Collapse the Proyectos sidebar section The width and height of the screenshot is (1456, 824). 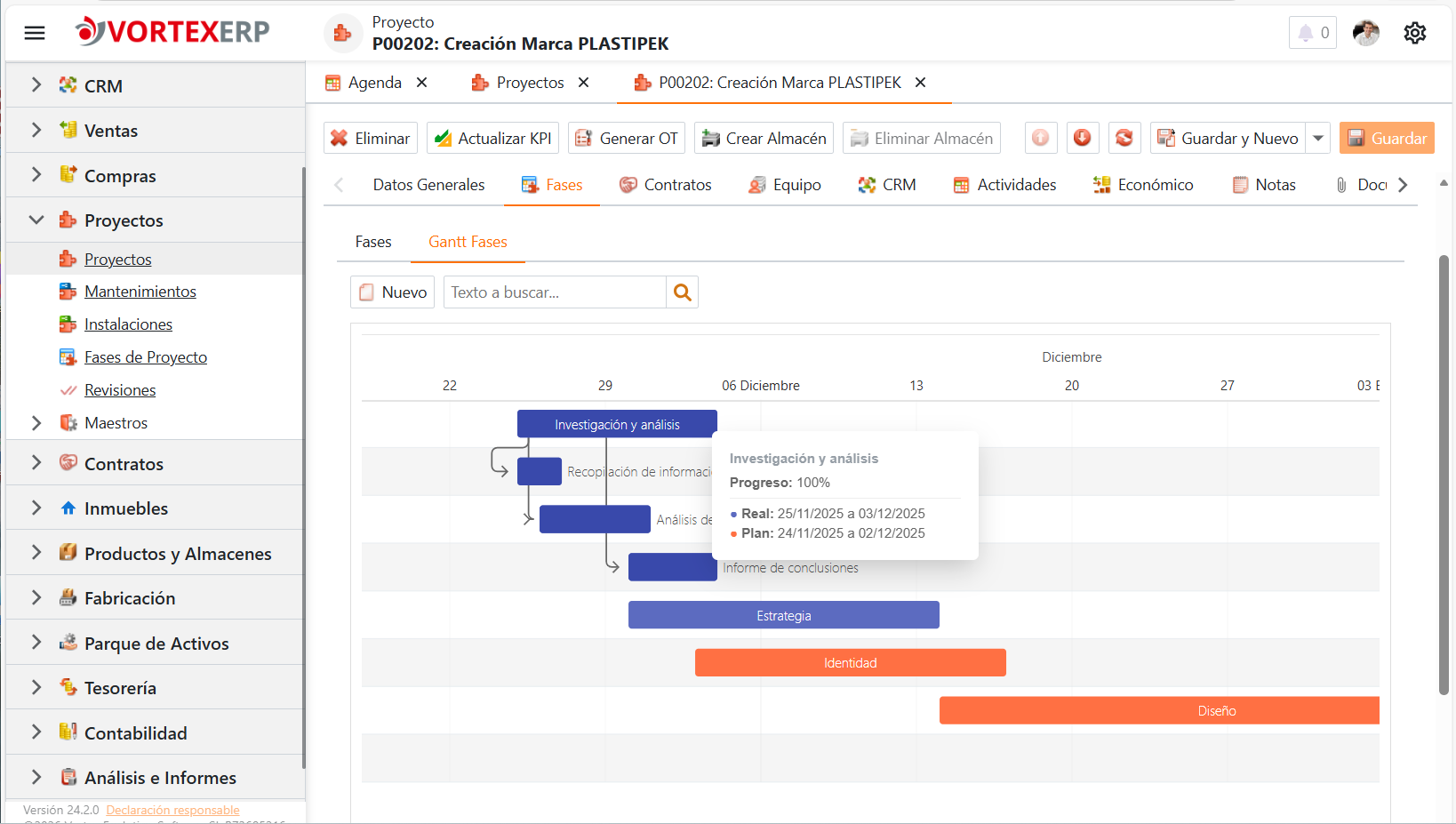36,220
